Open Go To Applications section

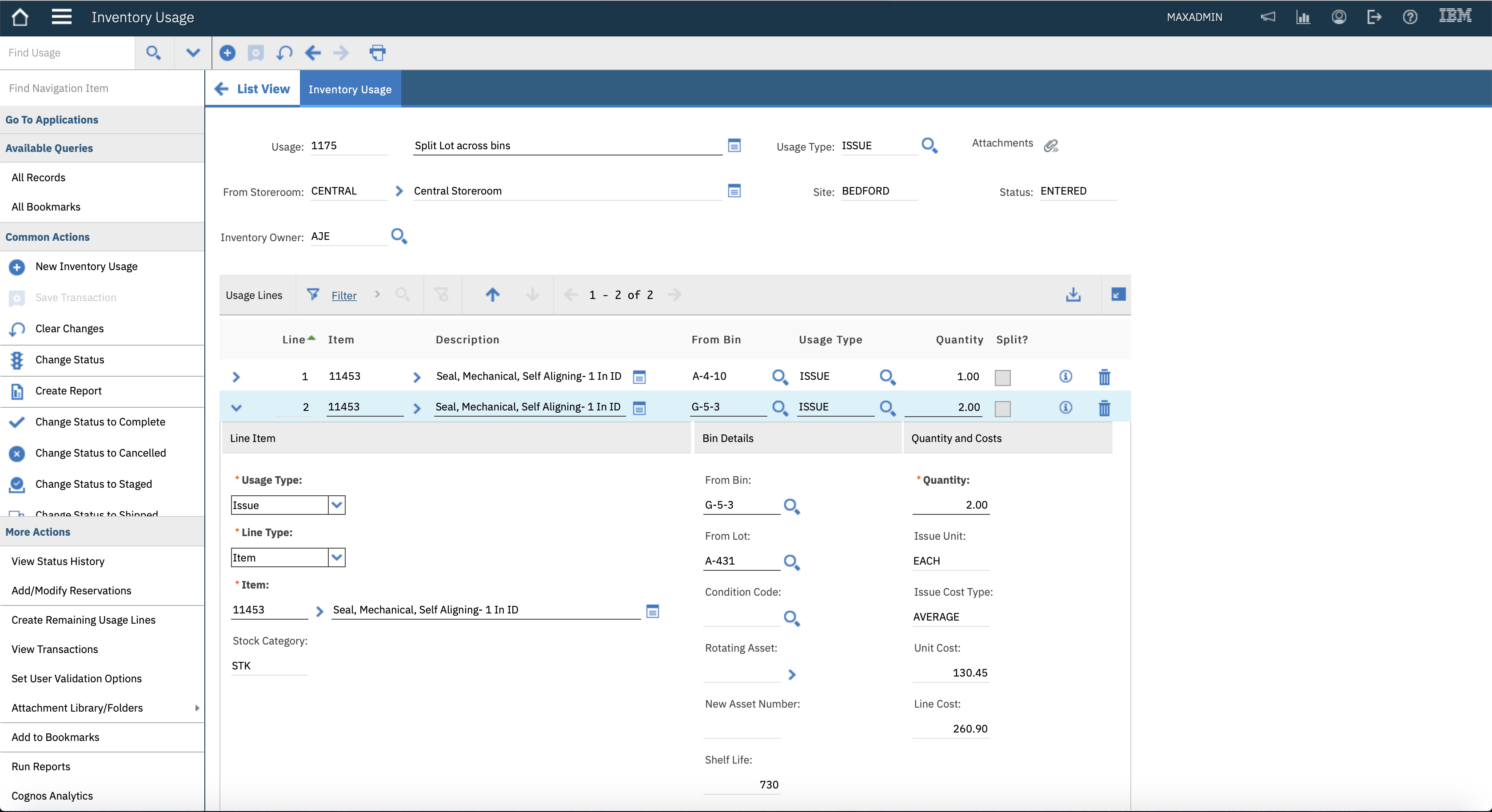point(103,120)
